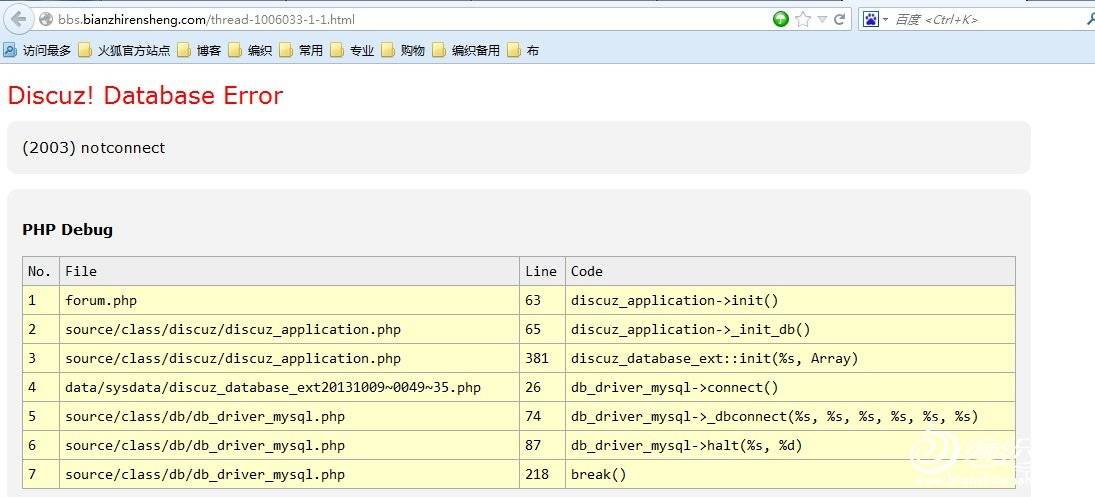This screenshot has width=1095, height=497.
Task: Click the Discuz! Database Error heading
Action: coord(145,95)
